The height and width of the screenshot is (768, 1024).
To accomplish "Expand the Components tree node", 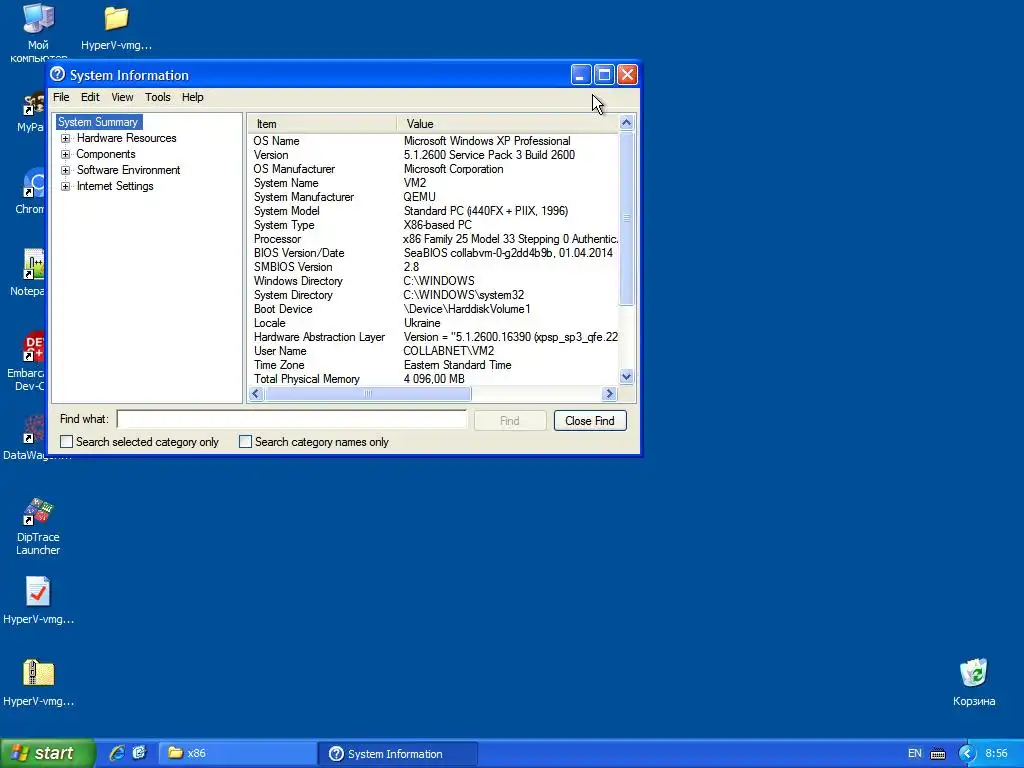I will (x=65, y=155).
